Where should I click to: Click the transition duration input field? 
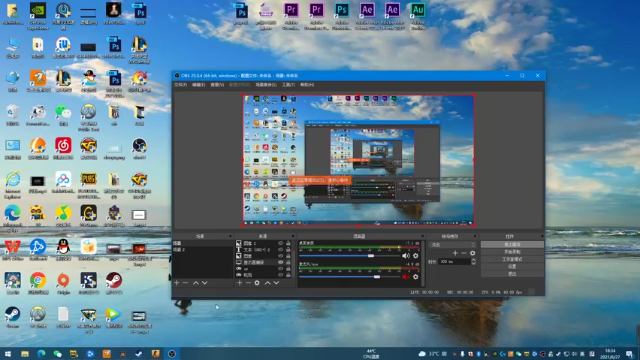tap(454, 262)
